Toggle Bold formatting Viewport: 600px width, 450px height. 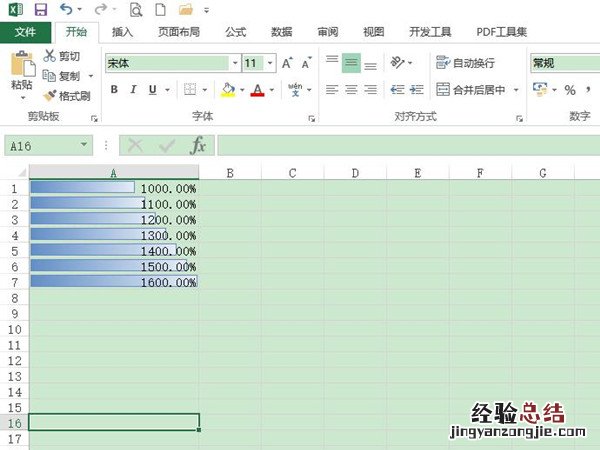[114, 90]
